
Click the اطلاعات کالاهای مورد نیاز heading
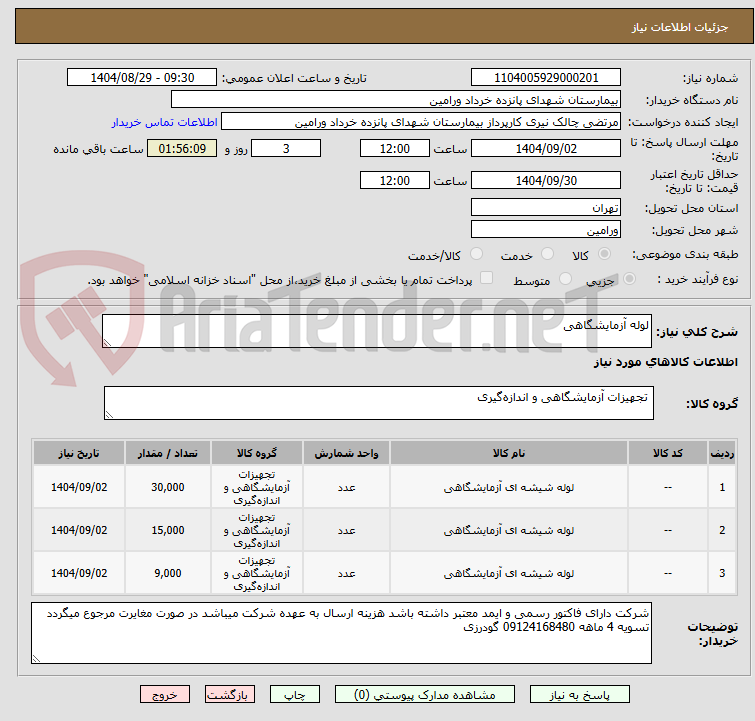pyautogui.click(x=665, y=362)
